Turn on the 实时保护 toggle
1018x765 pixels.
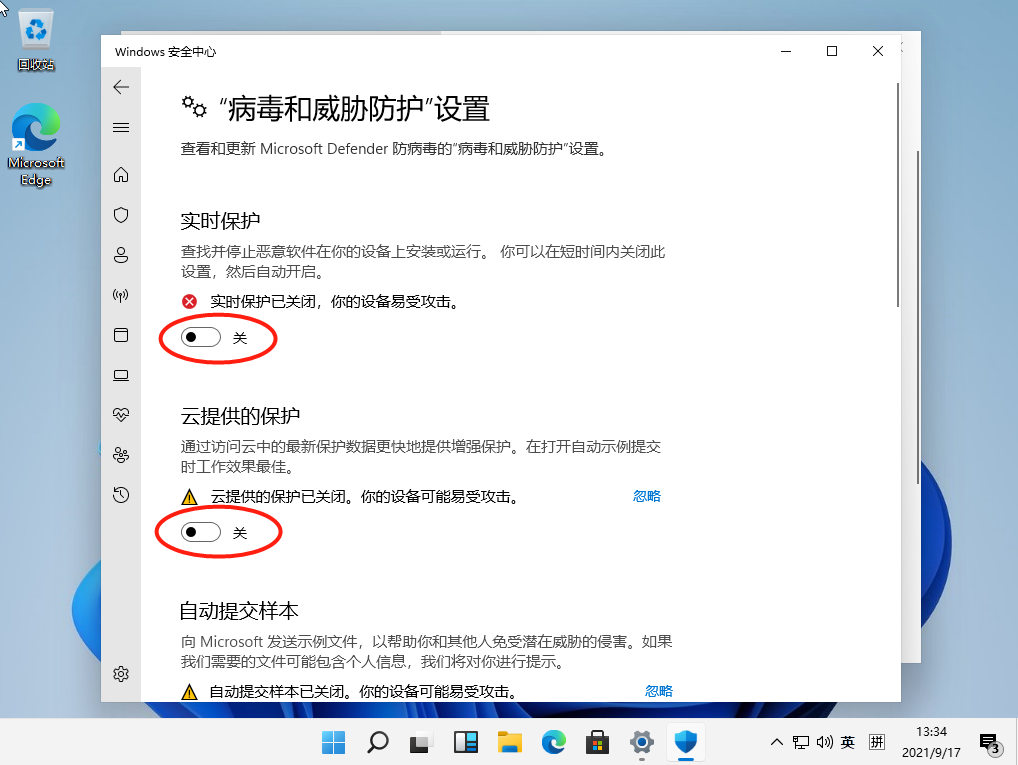coord(201,338)
